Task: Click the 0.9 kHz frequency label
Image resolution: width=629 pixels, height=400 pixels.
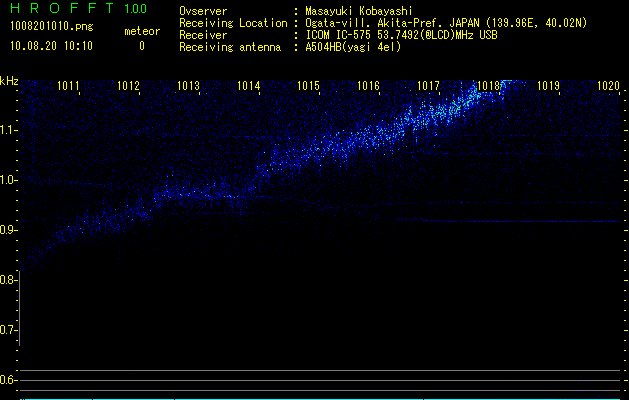Action: [8, 230]
